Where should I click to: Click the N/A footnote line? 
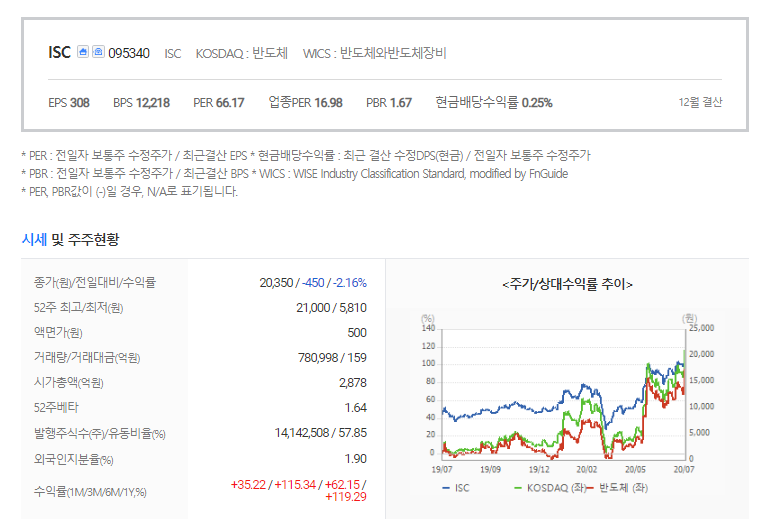[129, 191]
